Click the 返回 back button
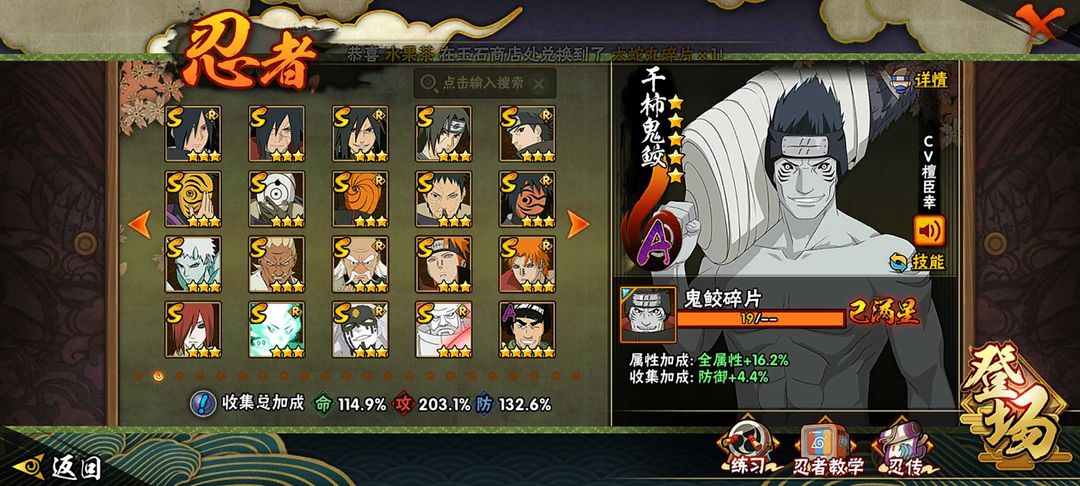This screenshot has width=1080, height=486. coord(59,468)
